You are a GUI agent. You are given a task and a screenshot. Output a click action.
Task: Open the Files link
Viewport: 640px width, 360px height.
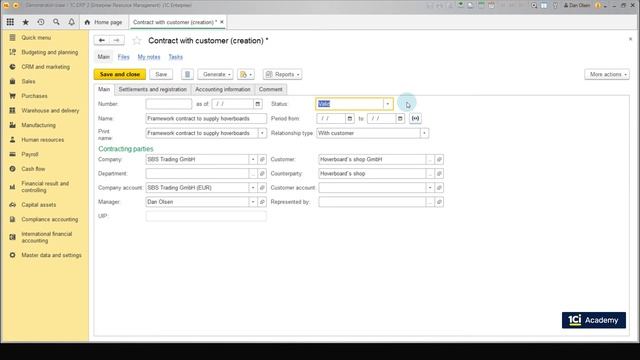tap(123, 57)
